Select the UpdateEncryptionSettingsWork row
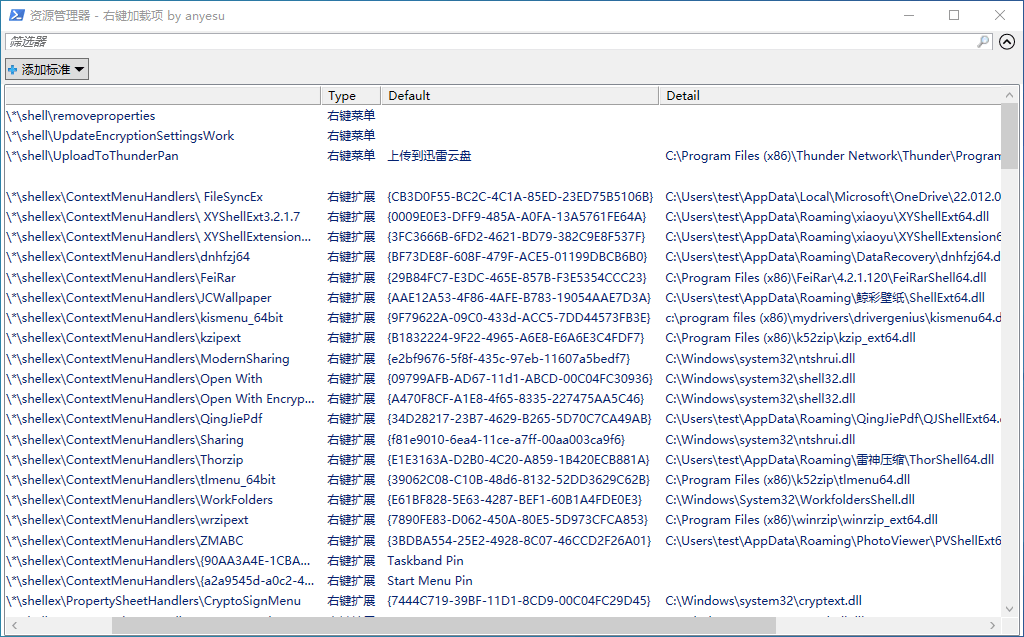The image size is (1024, 637). tap(503, 136)
